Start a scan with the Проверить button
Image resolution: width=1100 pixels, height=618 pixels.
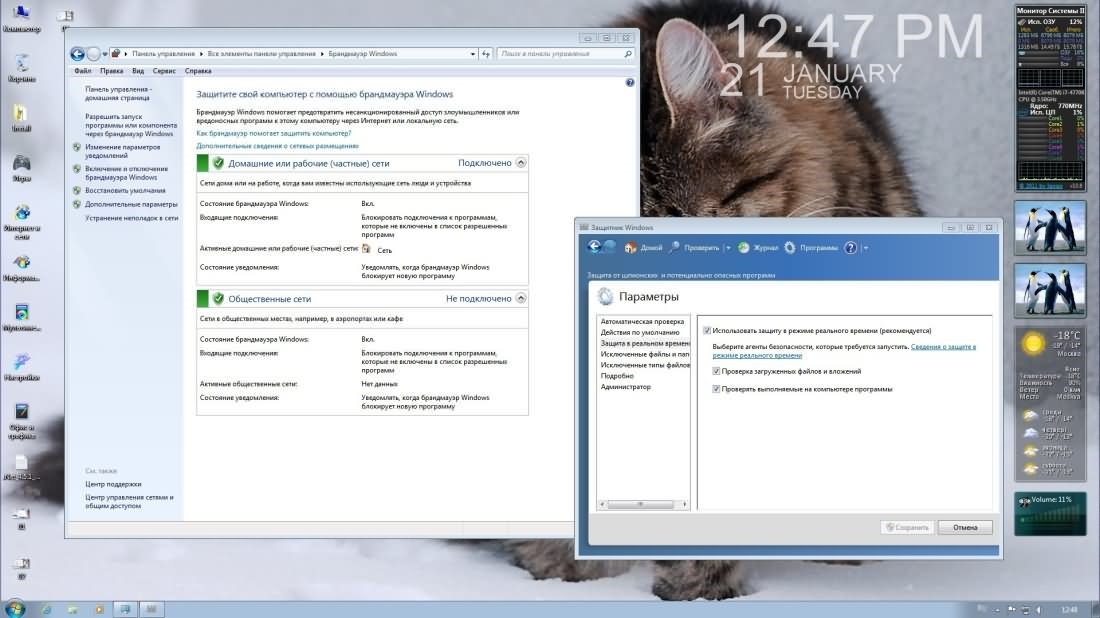pyautogui.click(x=694, y=248)
